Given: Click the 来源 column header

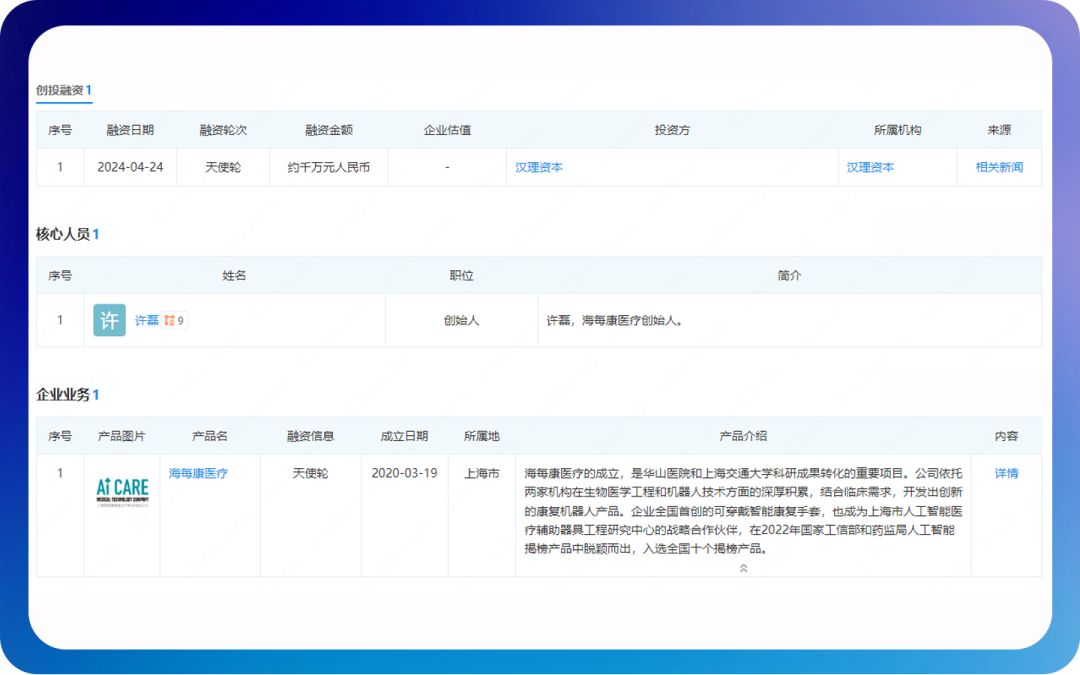Looking at the screenshot, I should (999, 130).
